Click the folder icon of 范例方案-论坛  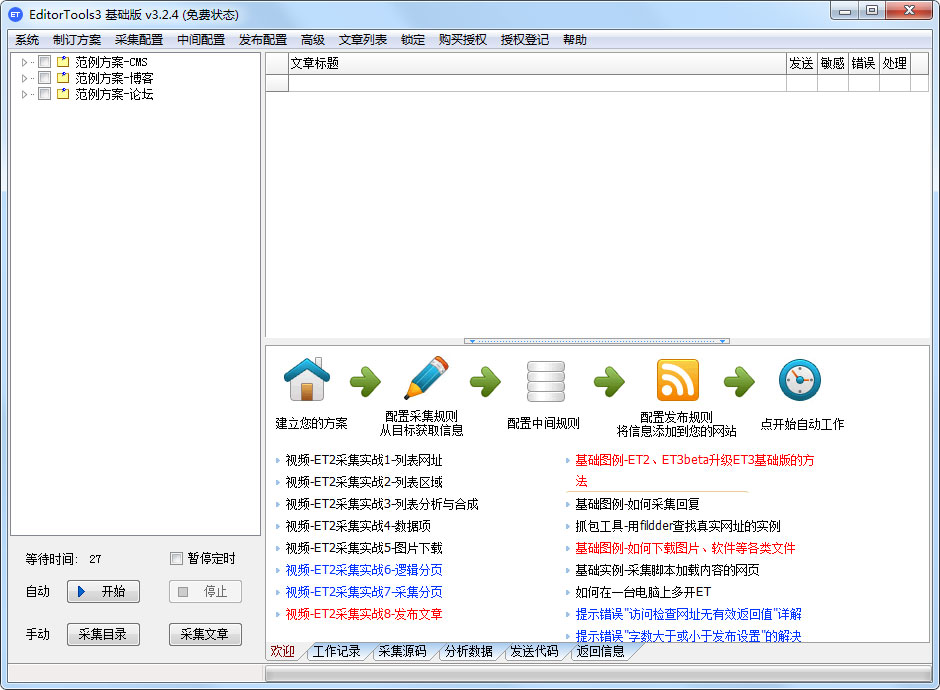(x=63, y=94)
